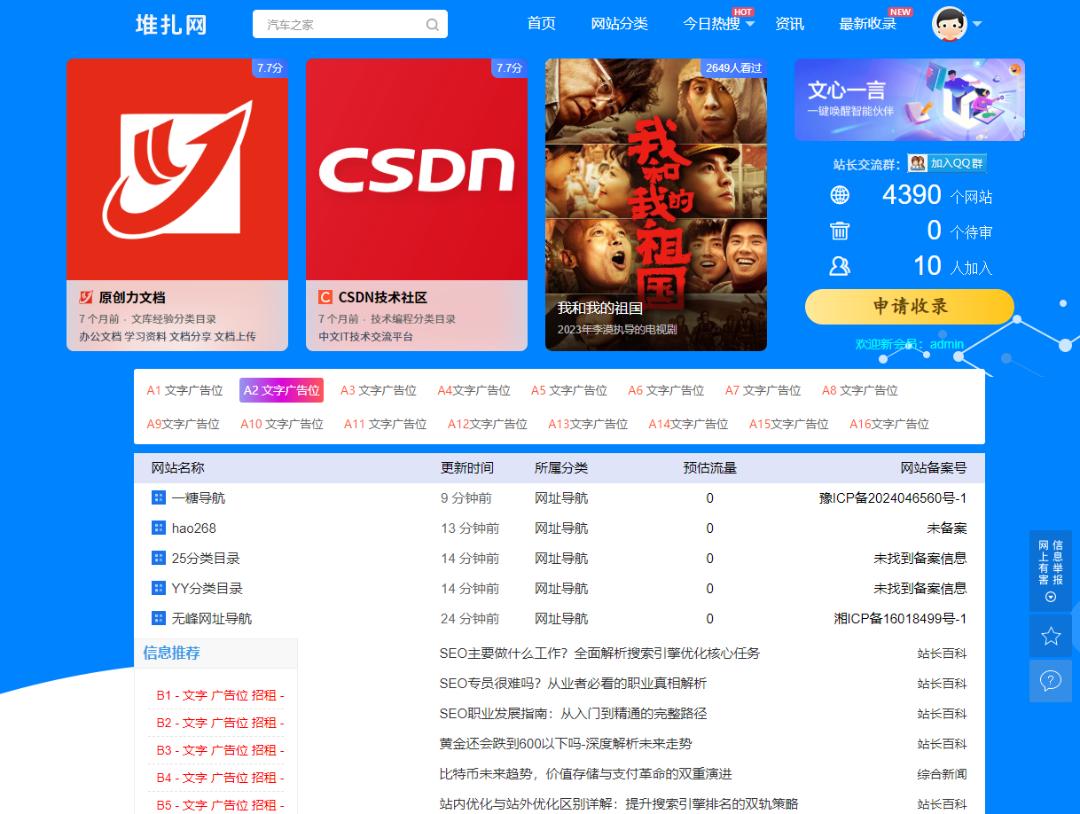The image size is (1080, 814).
Task: Click 湘ICP备16018499号-1 record number
Action: click(900, 619)
